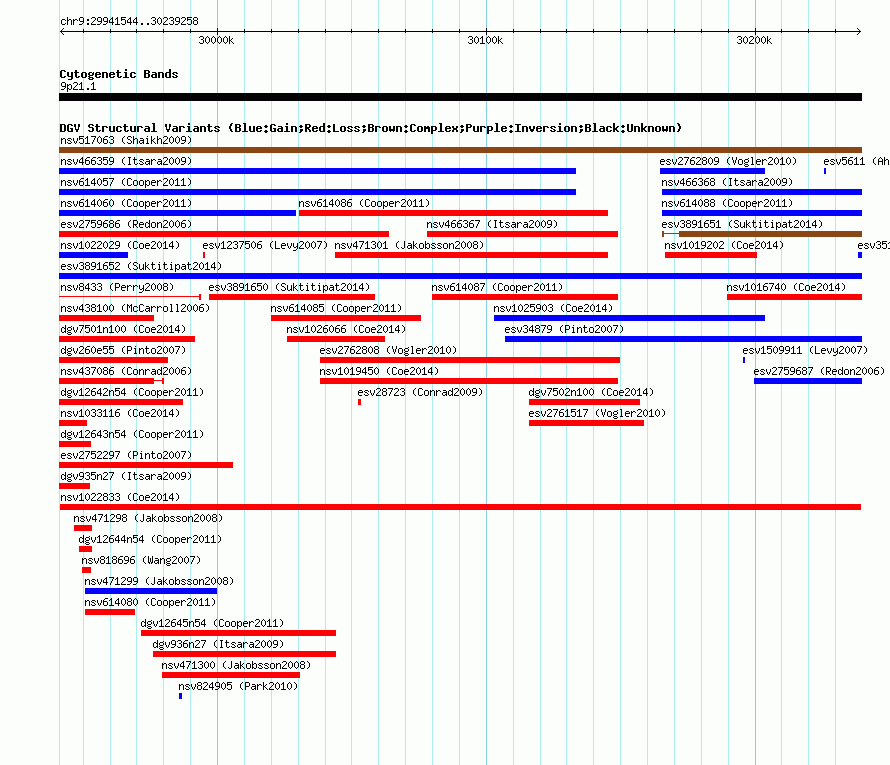Click the nsv614085 (Cooper2011) label
This screenshot has width=890, height=765.
336,308
